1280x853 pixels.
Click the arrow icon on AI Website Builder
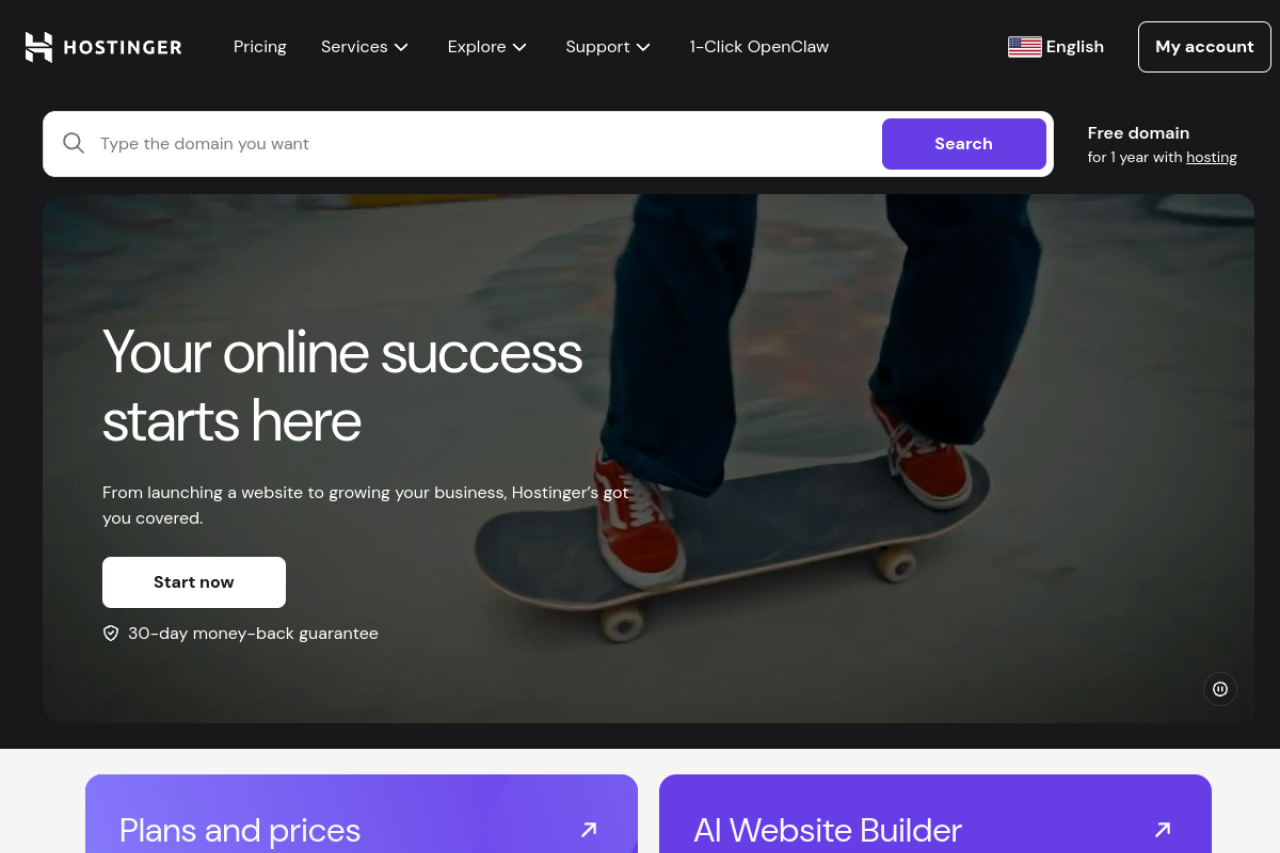tap(1162, 829)
